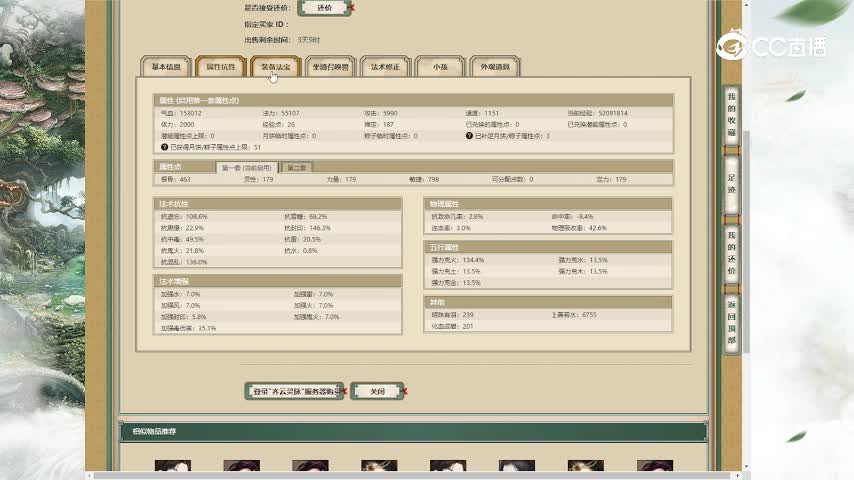854x480 pixels.
Task: Switch to 第二套 attribute point set
Action: pos(297,167)
